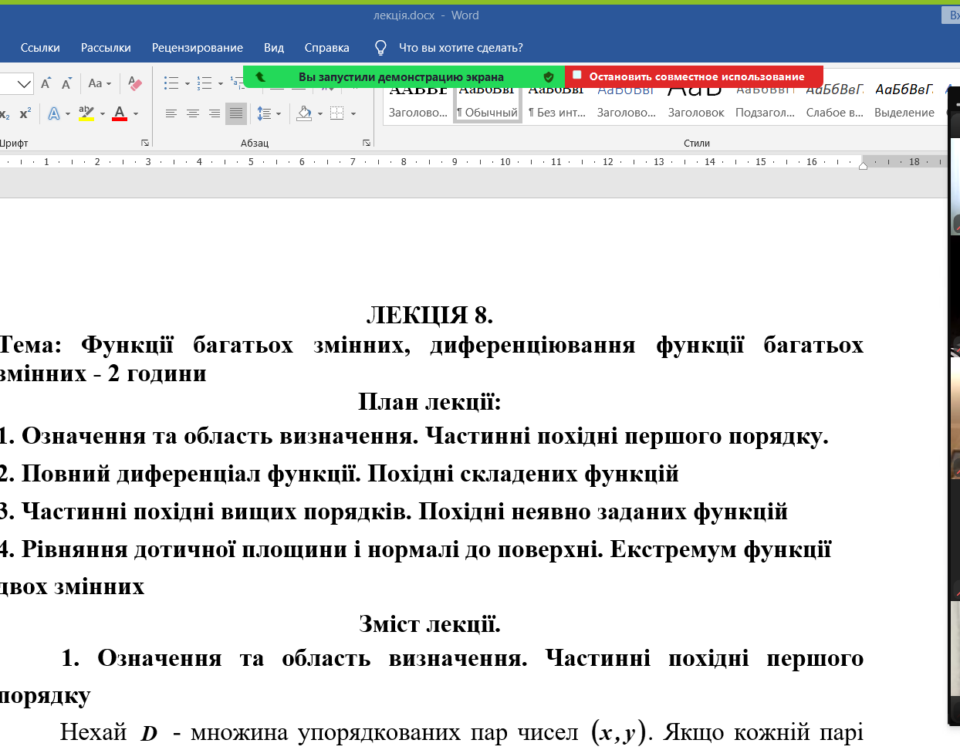Apply borders to the paragraph
960x750 pixels.
337,113
